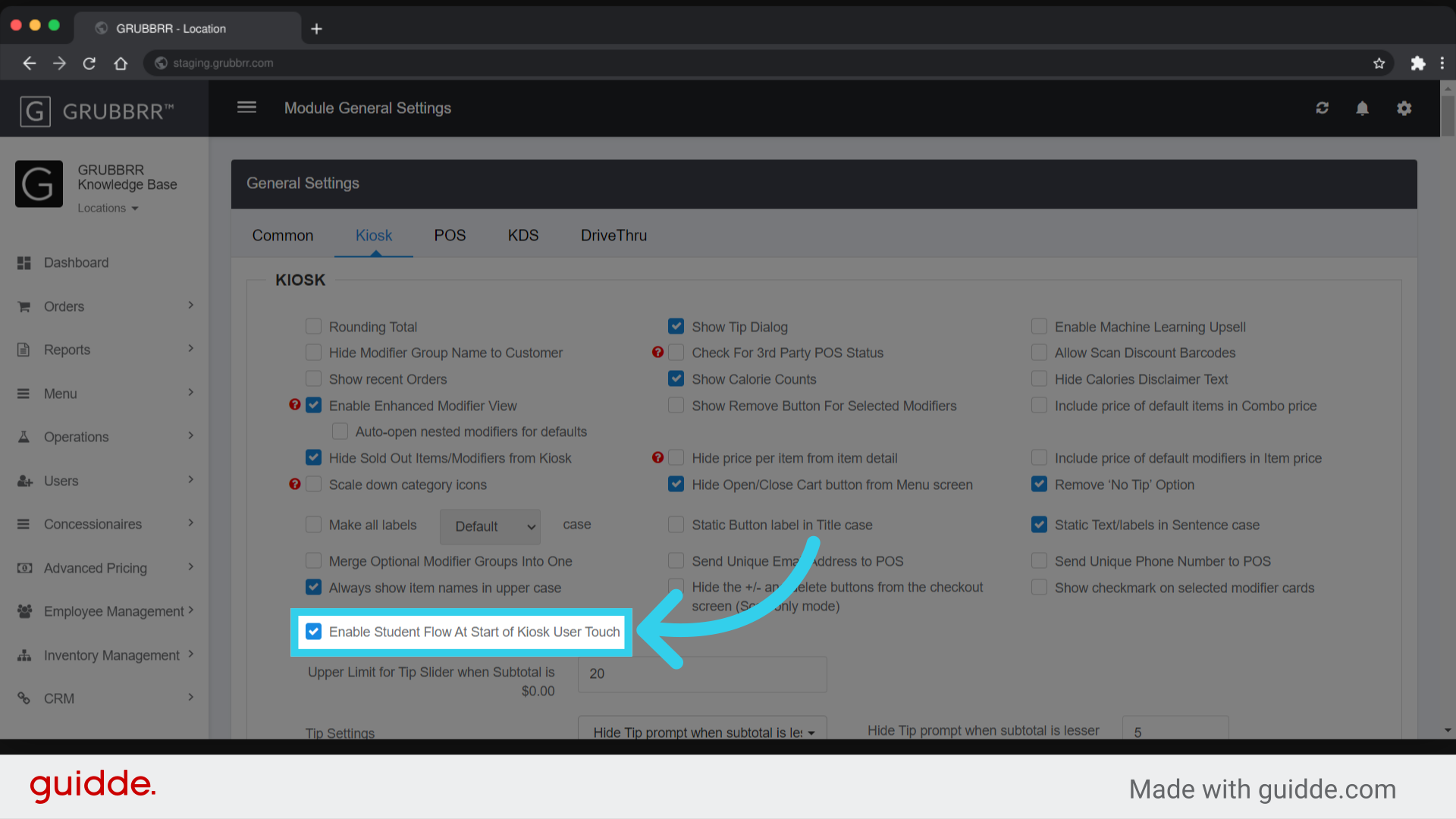Expand the Users sidebar chevron
This screenshot has height=819, width=1456.
tap(190, 479)
